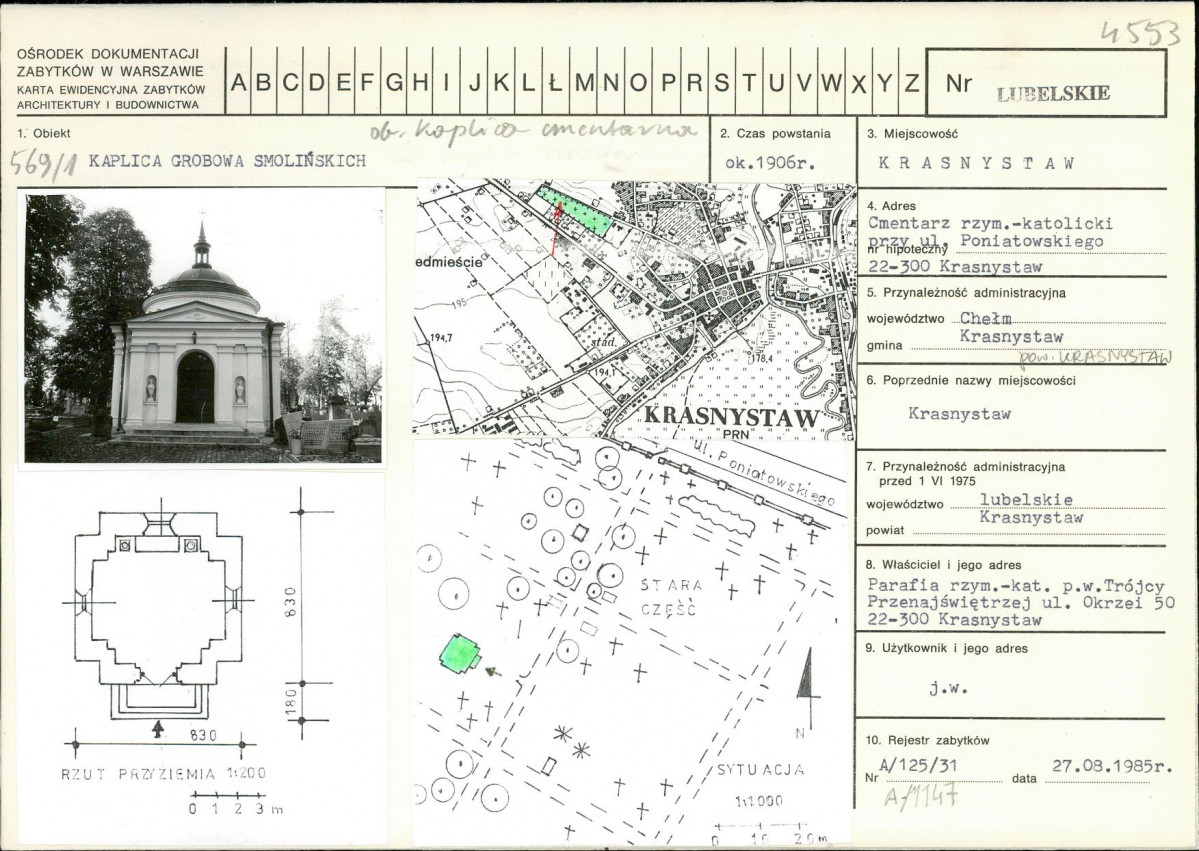Click the cemetery site plan drawing

coord(632,641)
